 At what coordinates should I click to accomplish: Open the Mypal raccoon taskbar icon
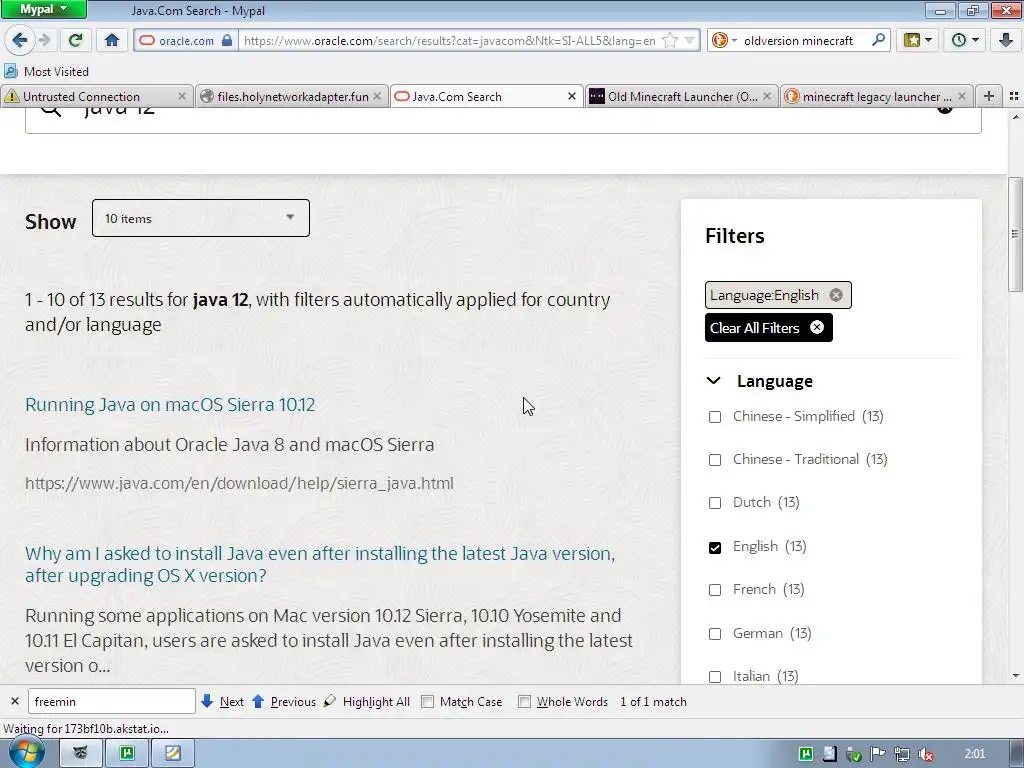tap(80, 754)
